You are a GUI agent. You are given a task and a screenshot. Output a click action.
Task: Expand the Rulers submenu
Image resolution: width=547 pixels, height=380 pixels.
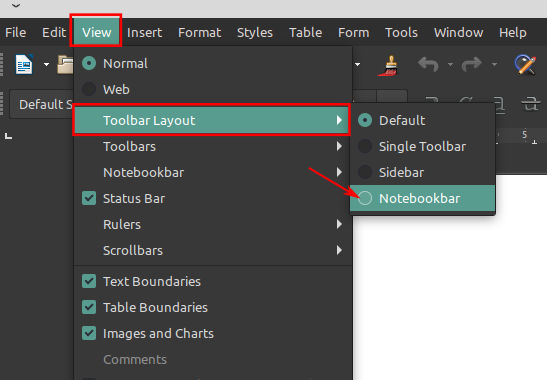point(213,224)
